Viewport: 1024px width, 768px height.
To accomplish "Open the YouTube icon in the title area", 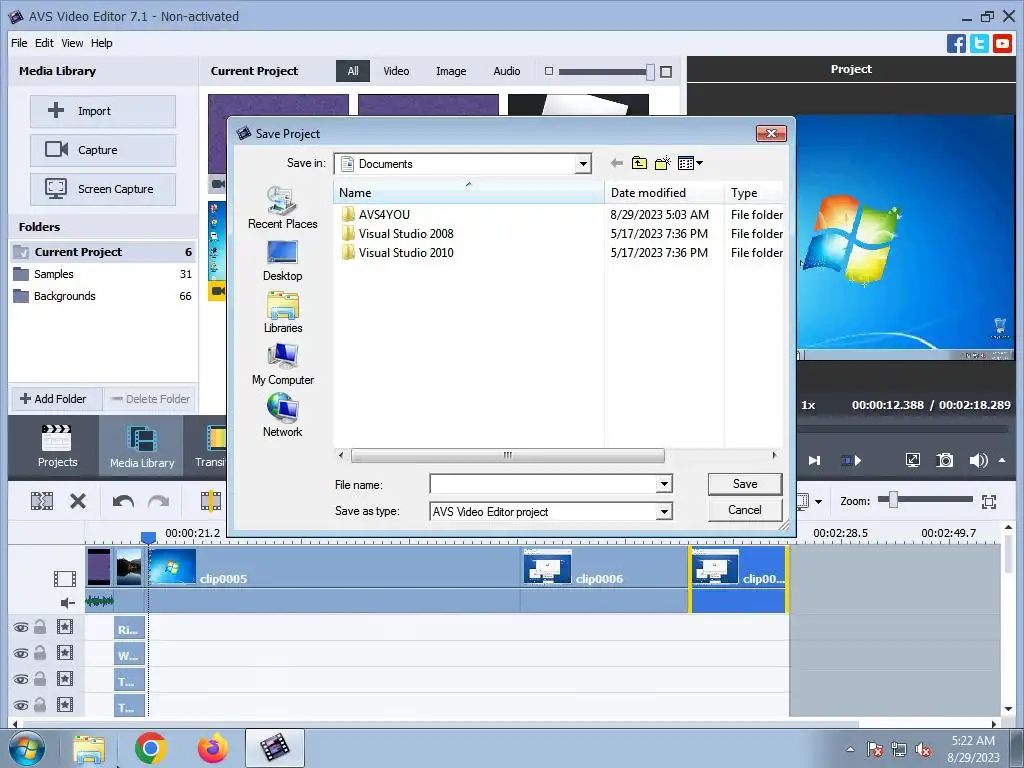I will tap(1002, 44).
